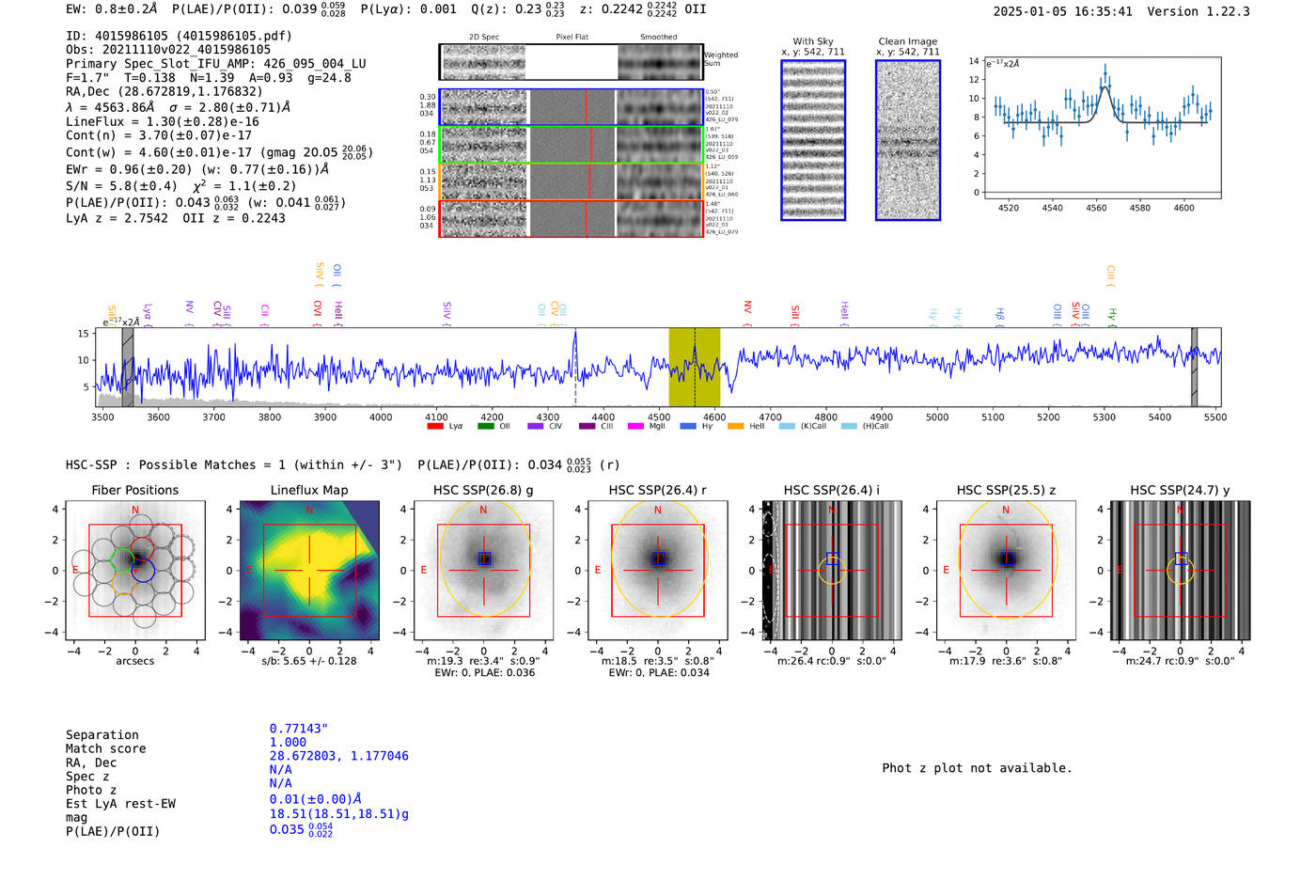Click the 'm:17.9 re:3.6" s:0.8"' caption
1316x896 pixels.
click(1006, 661)
